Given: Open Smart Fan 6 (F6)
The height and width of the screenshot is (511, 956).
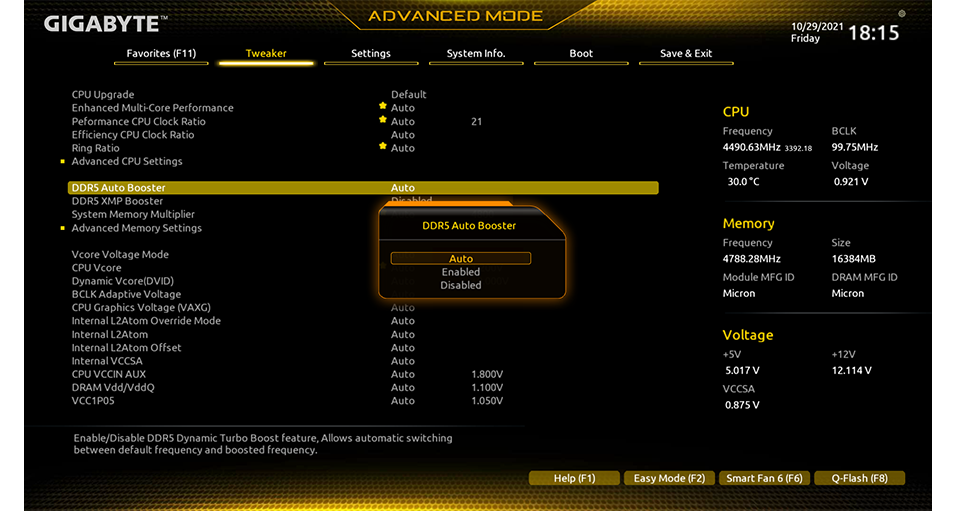Looking at the screenshot, I should click(x=764, y=478).
